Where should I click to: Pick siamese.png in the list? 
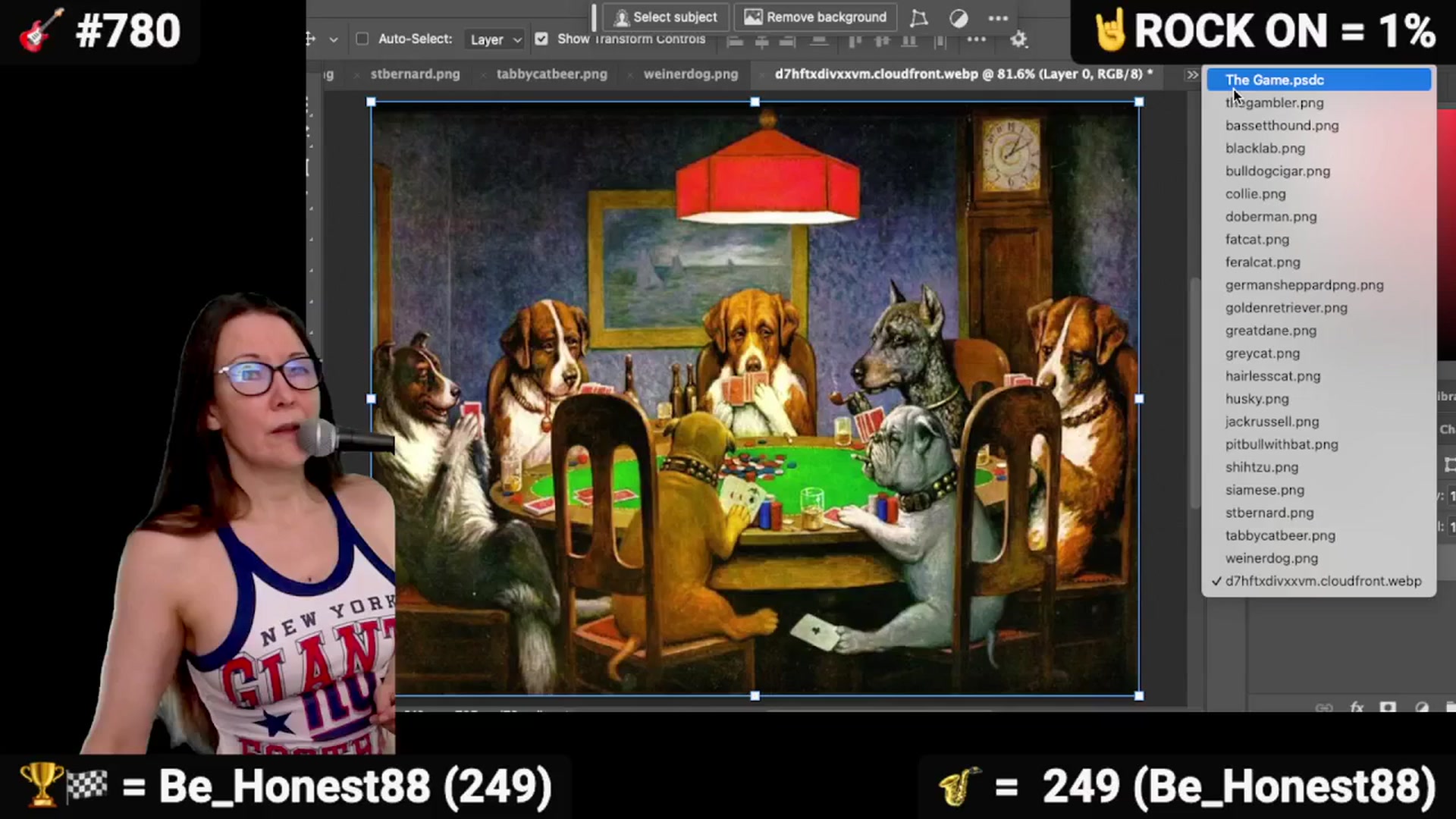click(1319, 489)
